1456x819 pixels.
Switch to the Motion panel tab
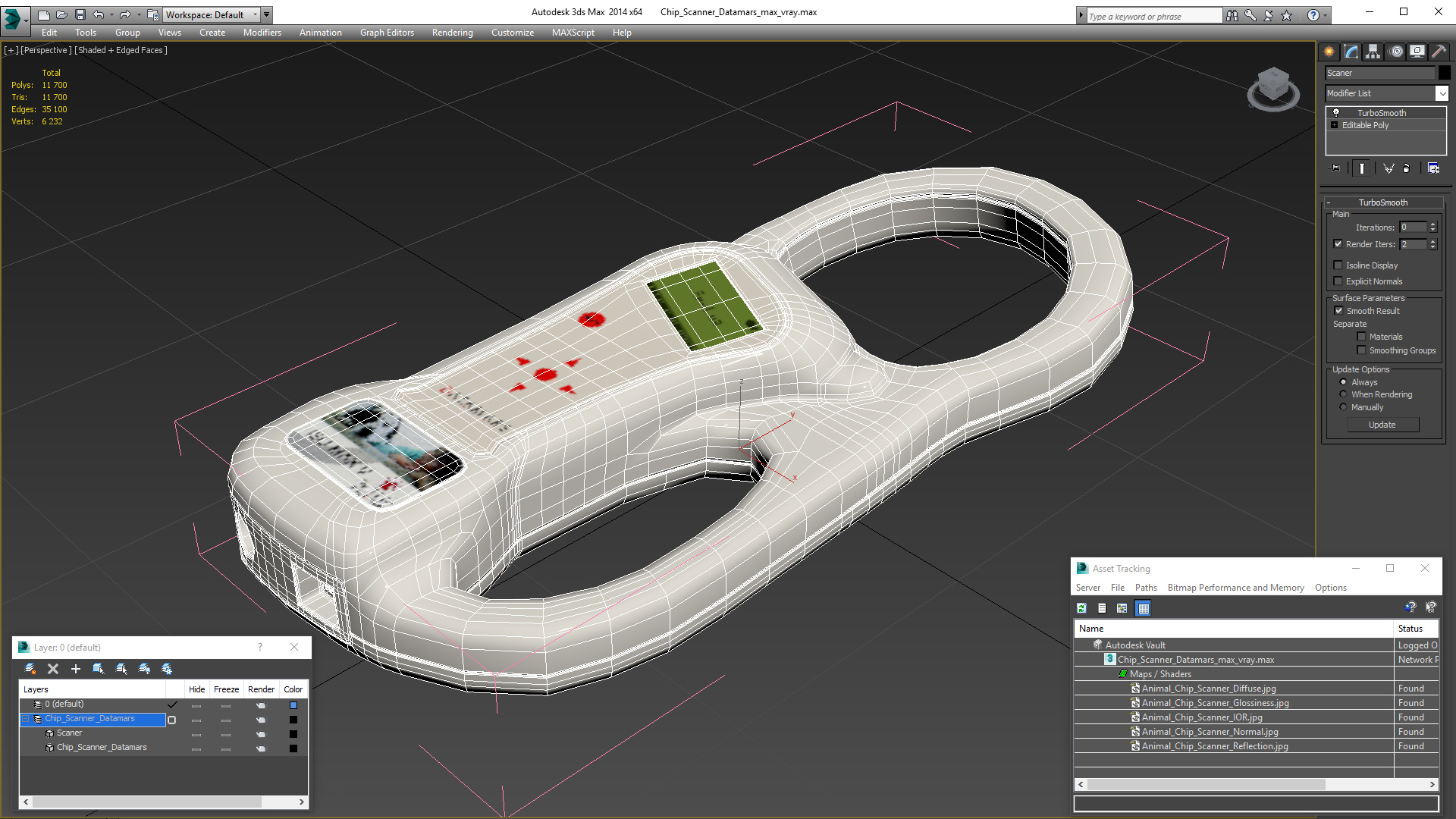click(x=1396, y=52)
